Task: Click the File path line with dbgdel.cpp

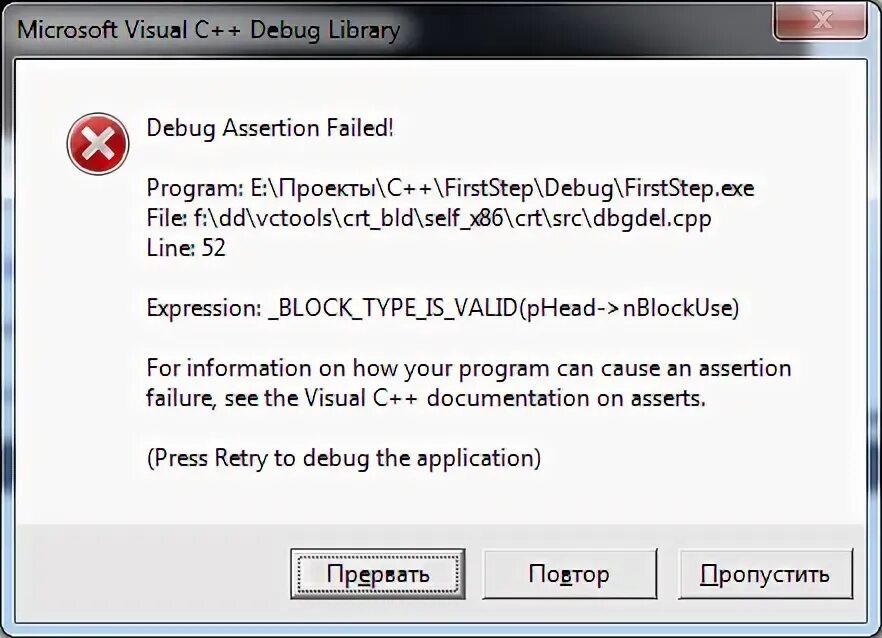Action: click(428, 218)
